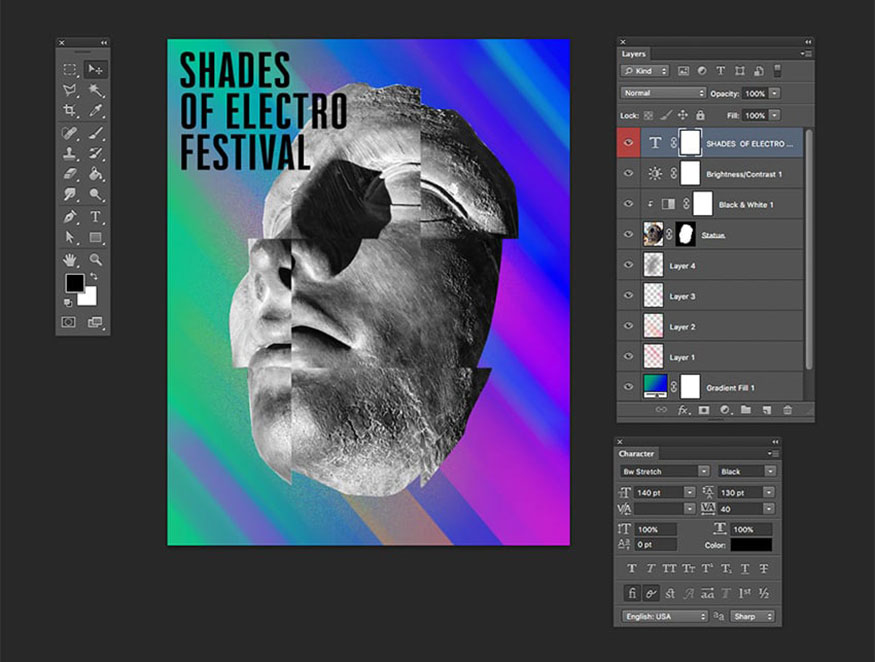Select the Move tool
875x662 pixels.
pyautogui.click(x=95, y=69)
